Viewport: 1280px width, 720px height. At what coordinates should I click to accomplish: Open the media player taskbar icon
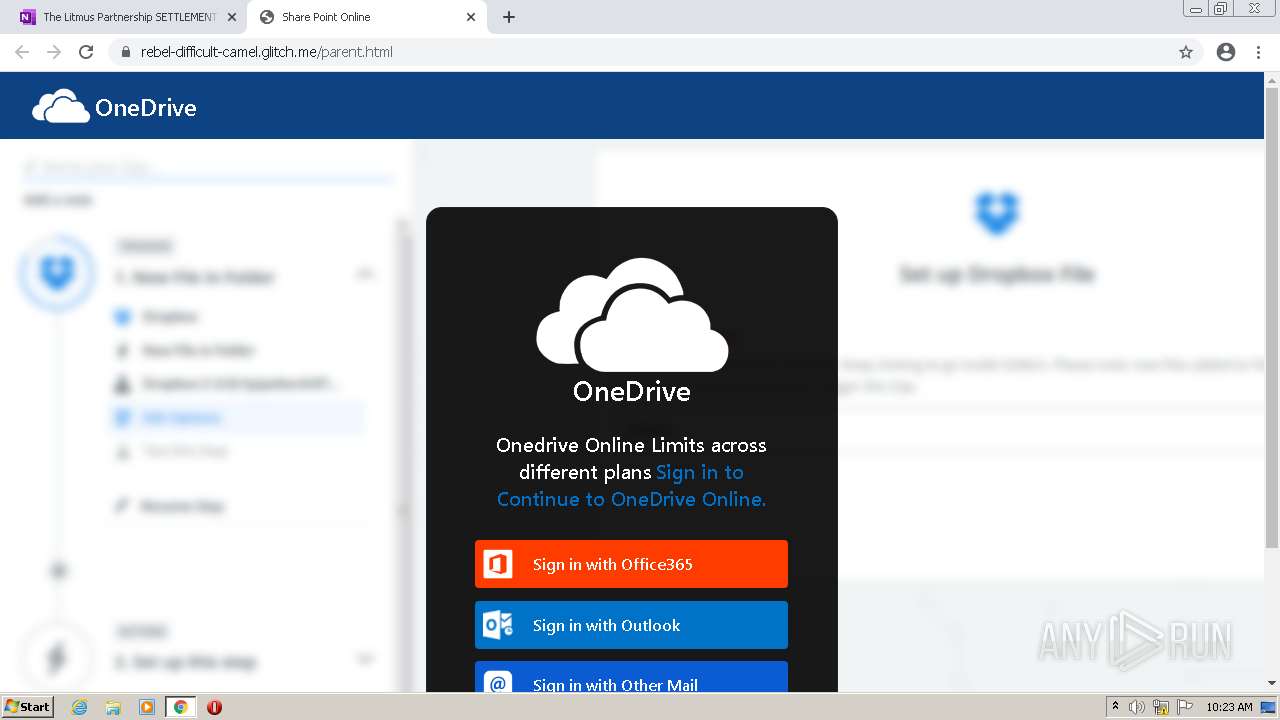point(147,707)
